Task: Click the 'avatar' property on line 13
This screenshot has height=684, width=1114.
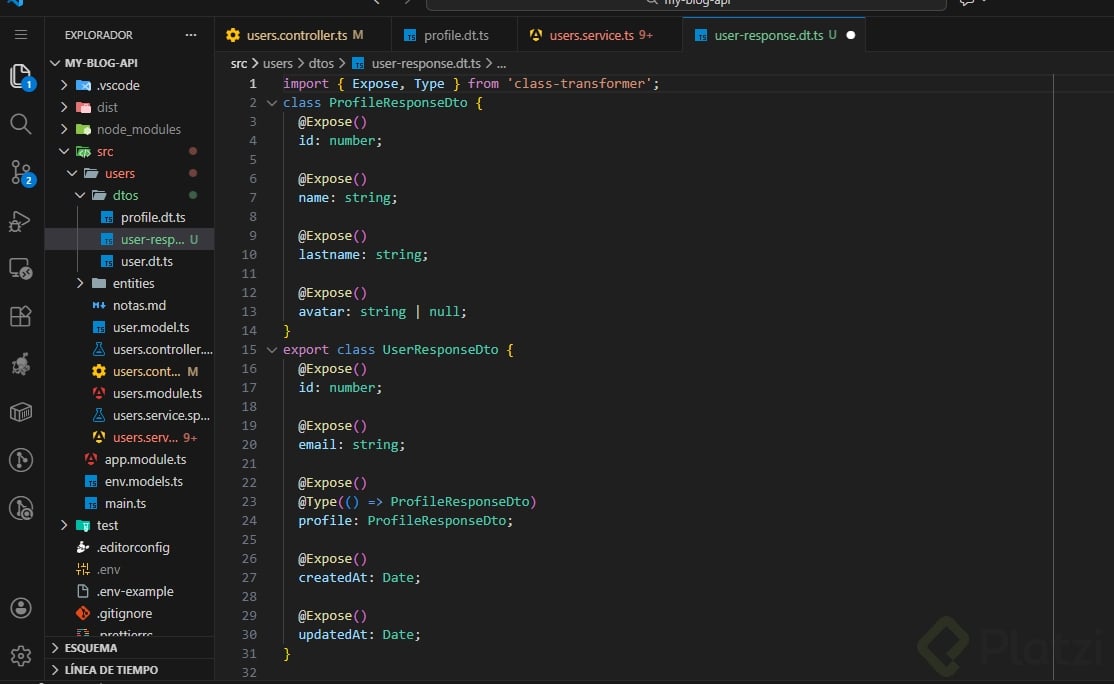Action: (x=321, y=312)
